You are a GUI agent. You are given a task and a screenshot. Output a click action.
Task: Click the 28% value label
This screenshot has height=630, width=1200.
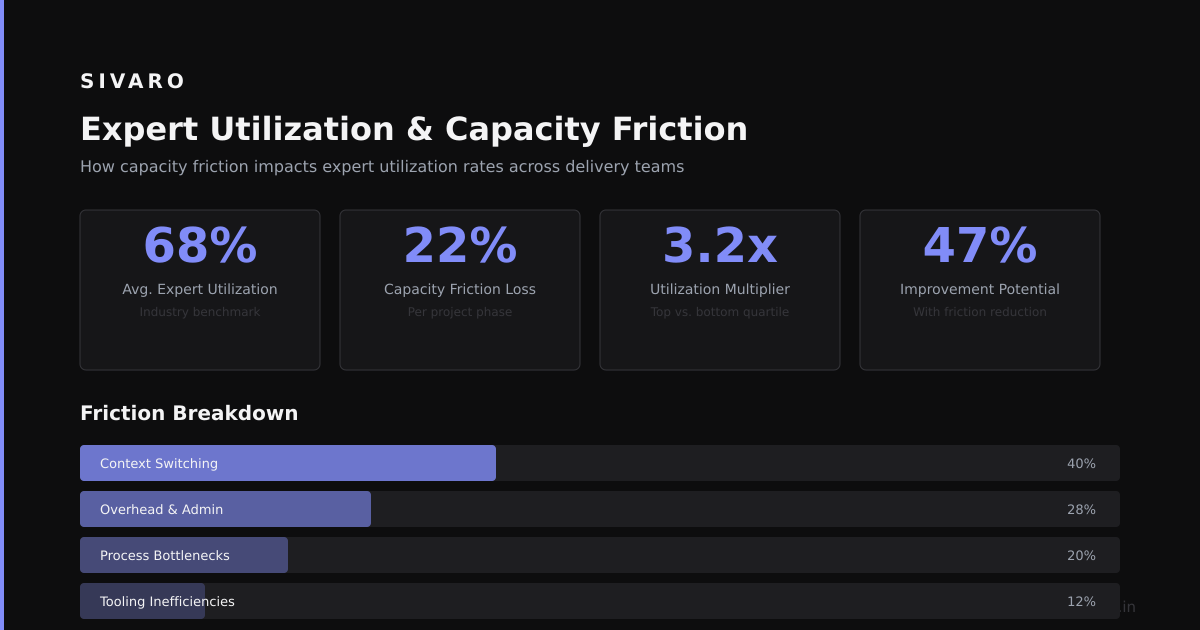pyautogui.click(x=1081, y=509)
